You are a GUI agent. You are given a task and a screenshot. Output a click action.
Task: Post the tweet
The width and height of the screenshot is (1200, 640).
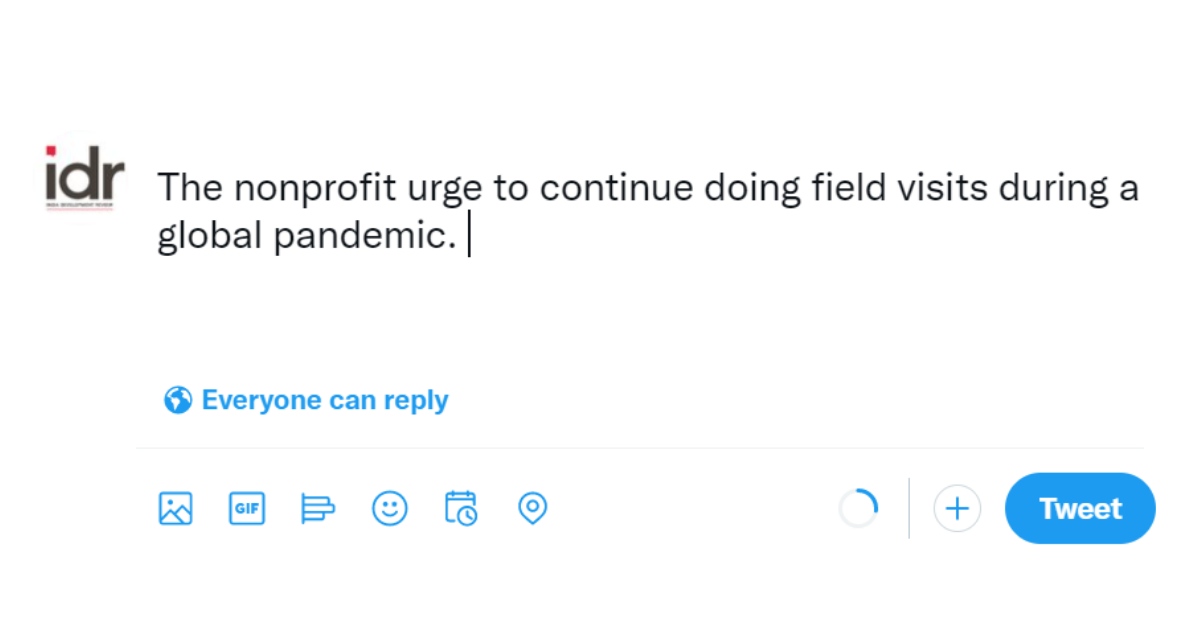click(1080, 508)
